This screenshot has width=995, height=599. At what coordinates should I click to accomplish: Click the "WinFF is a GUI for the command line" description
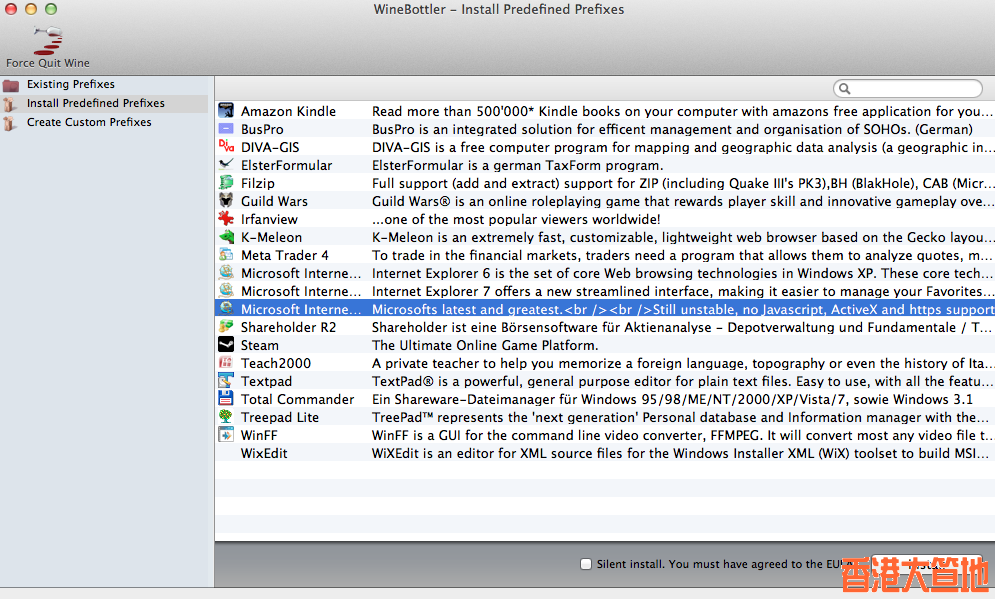tap(682, 435)
